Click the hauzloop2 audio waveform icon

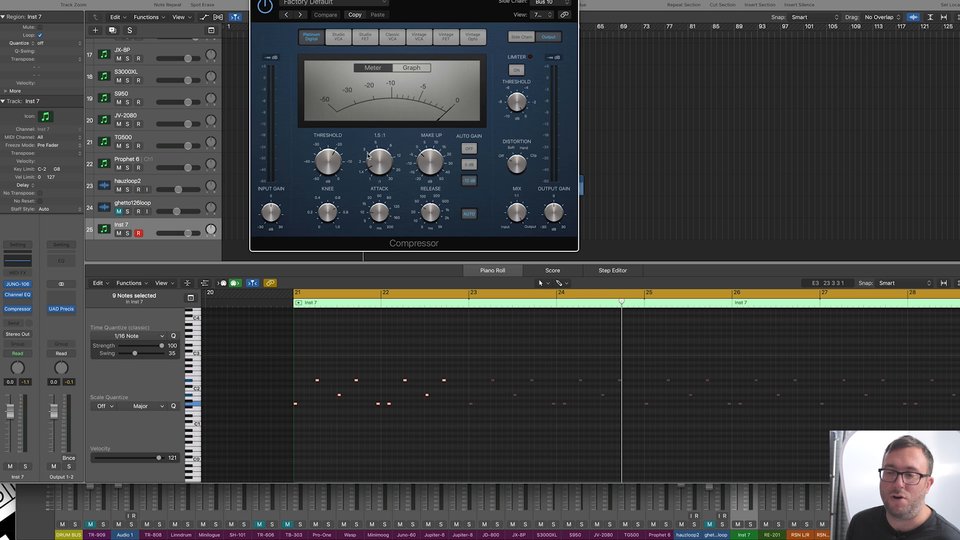click(x=104, y=185)
